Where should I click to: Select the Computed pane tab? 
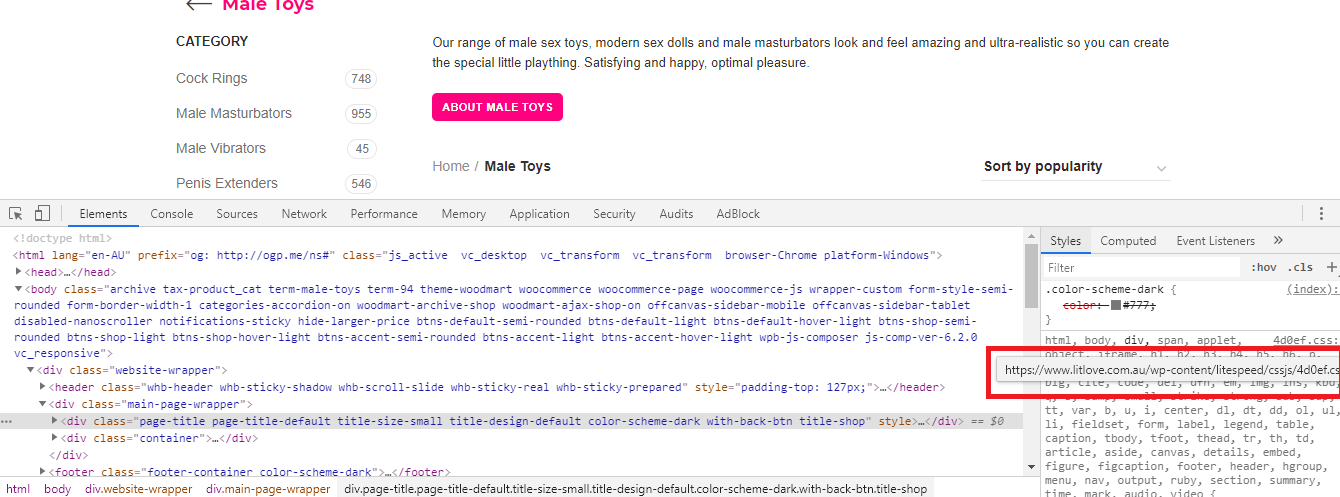pos(1128,240)
